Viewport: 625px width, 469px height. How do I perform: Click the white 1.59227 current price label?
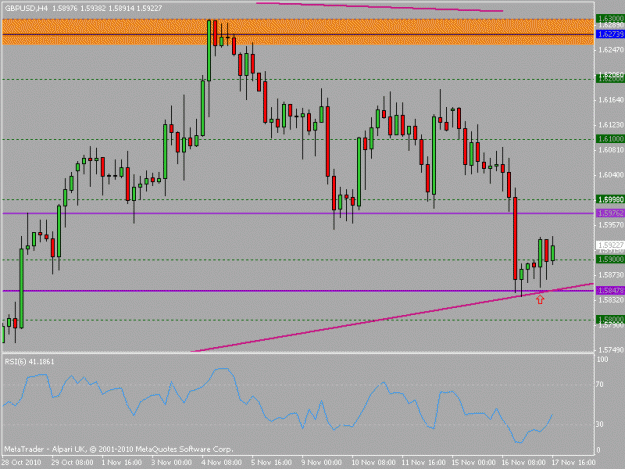coord(610,245)
